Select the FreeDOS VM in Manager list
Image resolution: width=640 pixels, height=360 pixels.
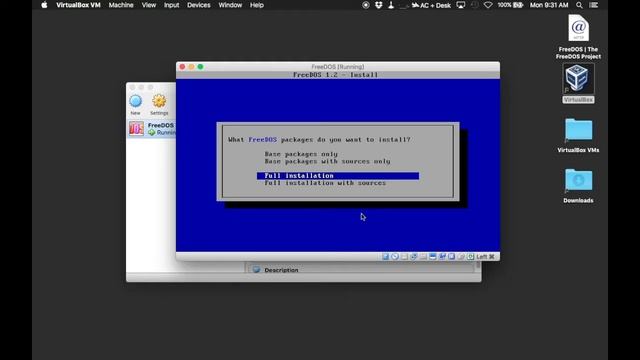click(151, 129)
